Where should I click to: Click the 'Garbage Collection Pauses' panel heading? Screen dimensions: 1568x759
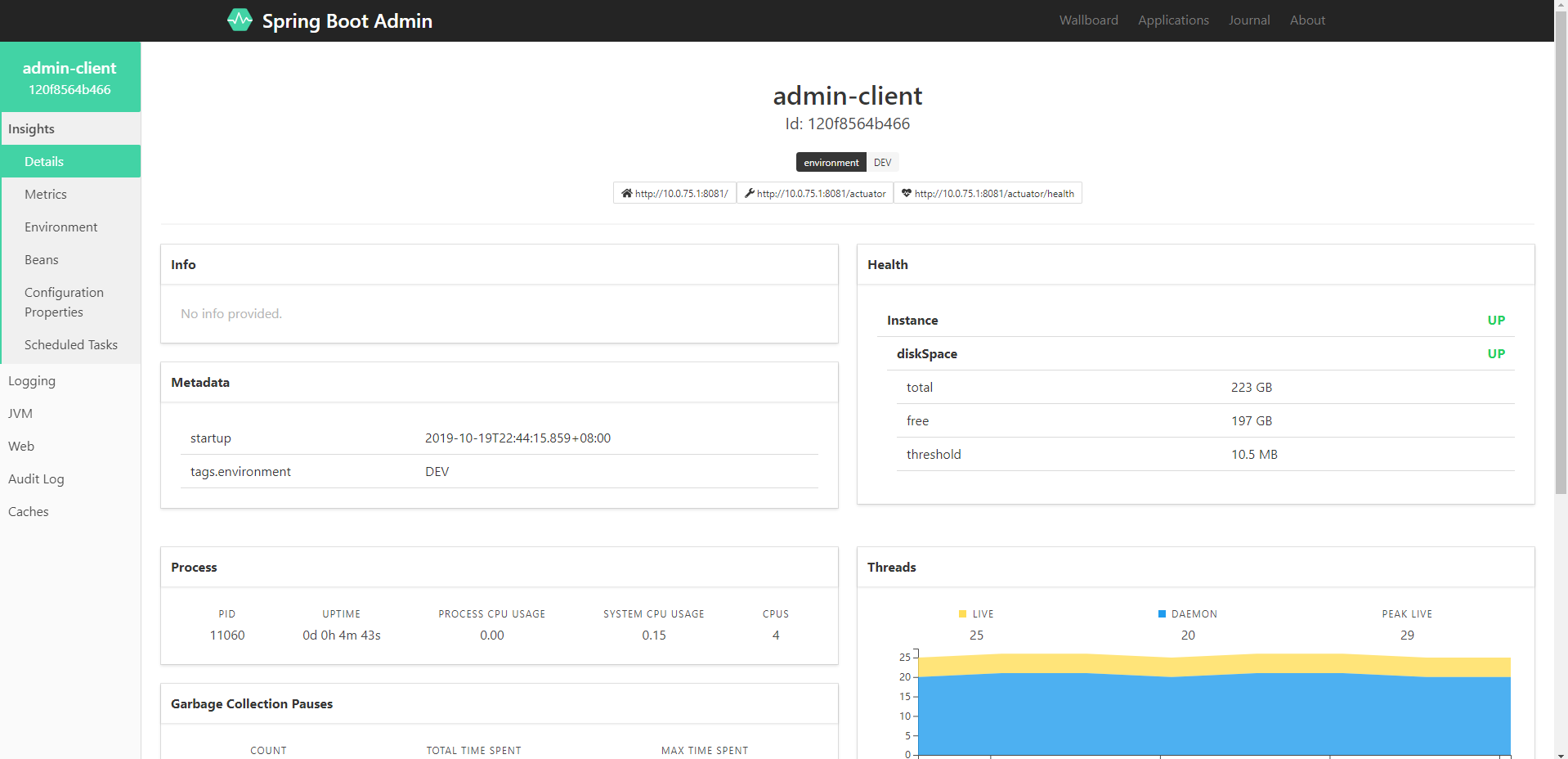(x=252, y=703)
